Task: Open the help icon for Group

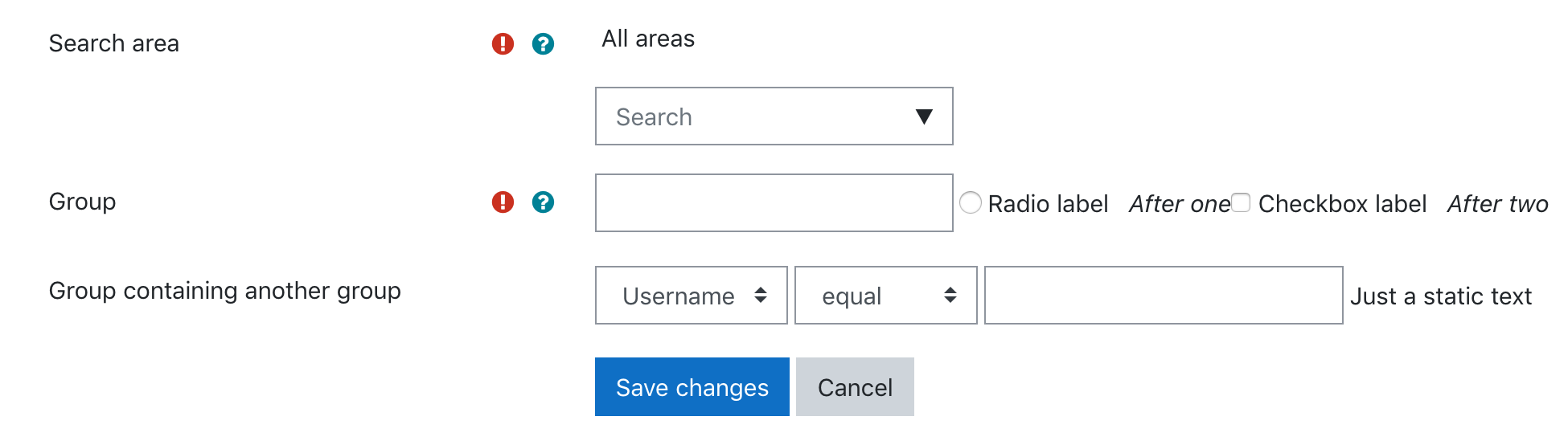Action: pyautogui.click(x=543, y=202)
